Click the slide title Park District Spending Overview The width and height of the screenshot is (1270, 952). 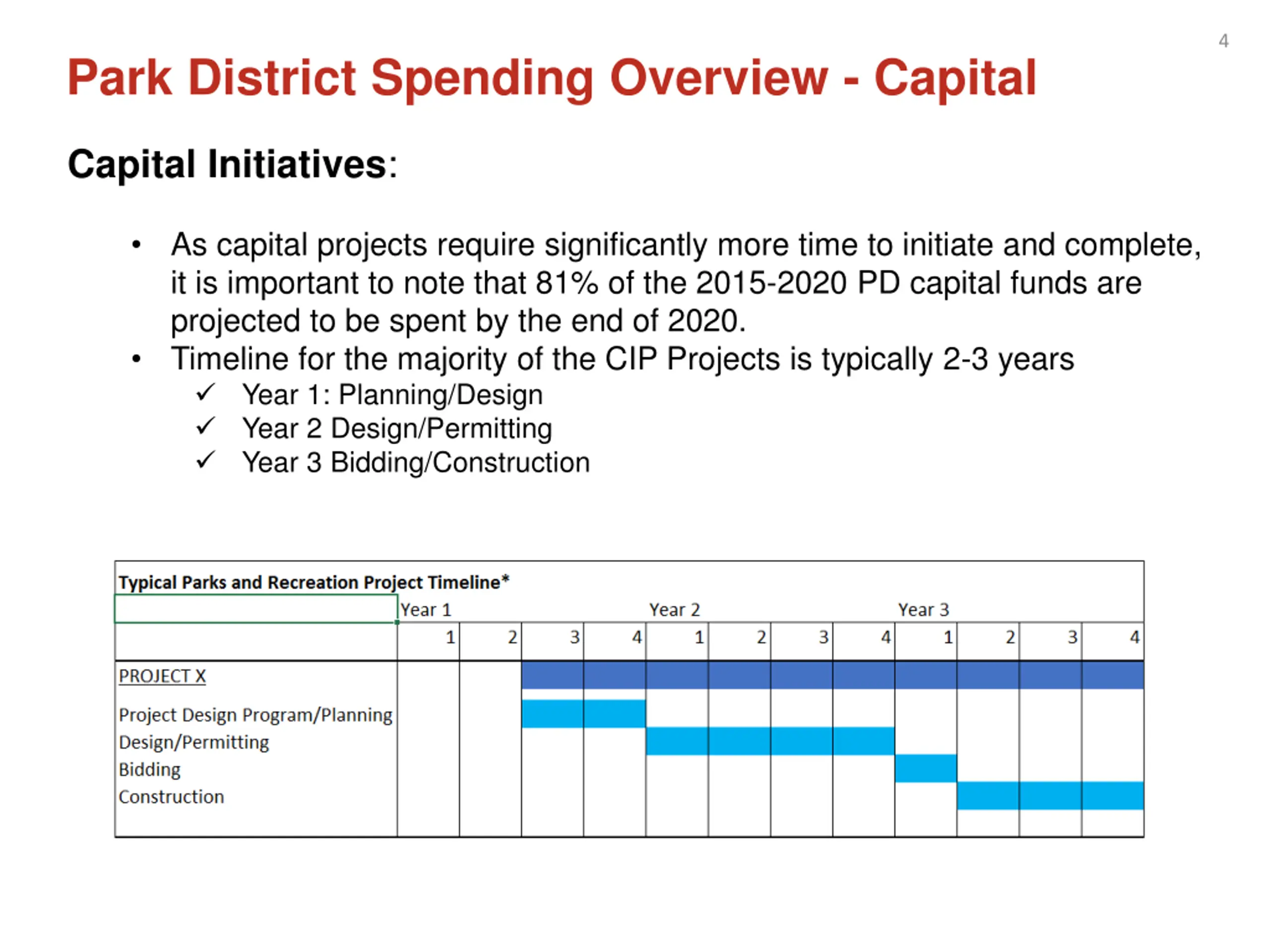[x=552, y=79]
